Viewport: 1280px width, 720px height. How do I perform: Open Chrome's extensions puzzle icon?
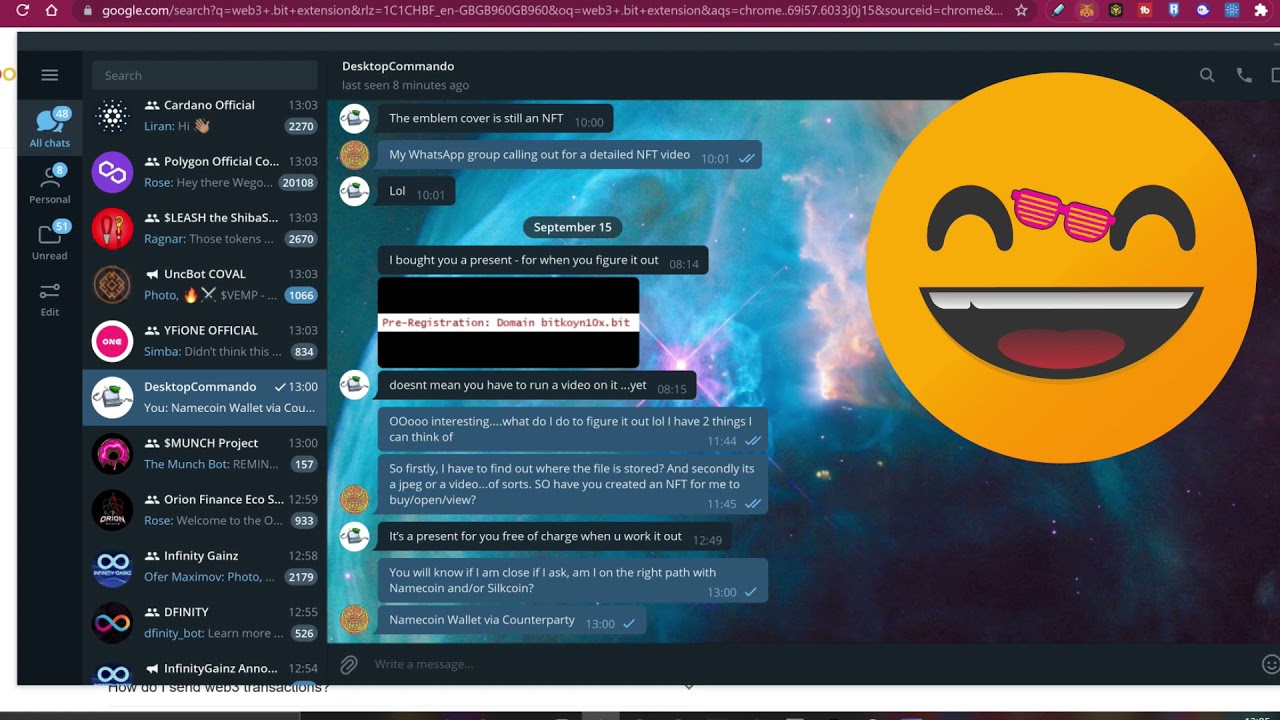[x=1260, y=10]
